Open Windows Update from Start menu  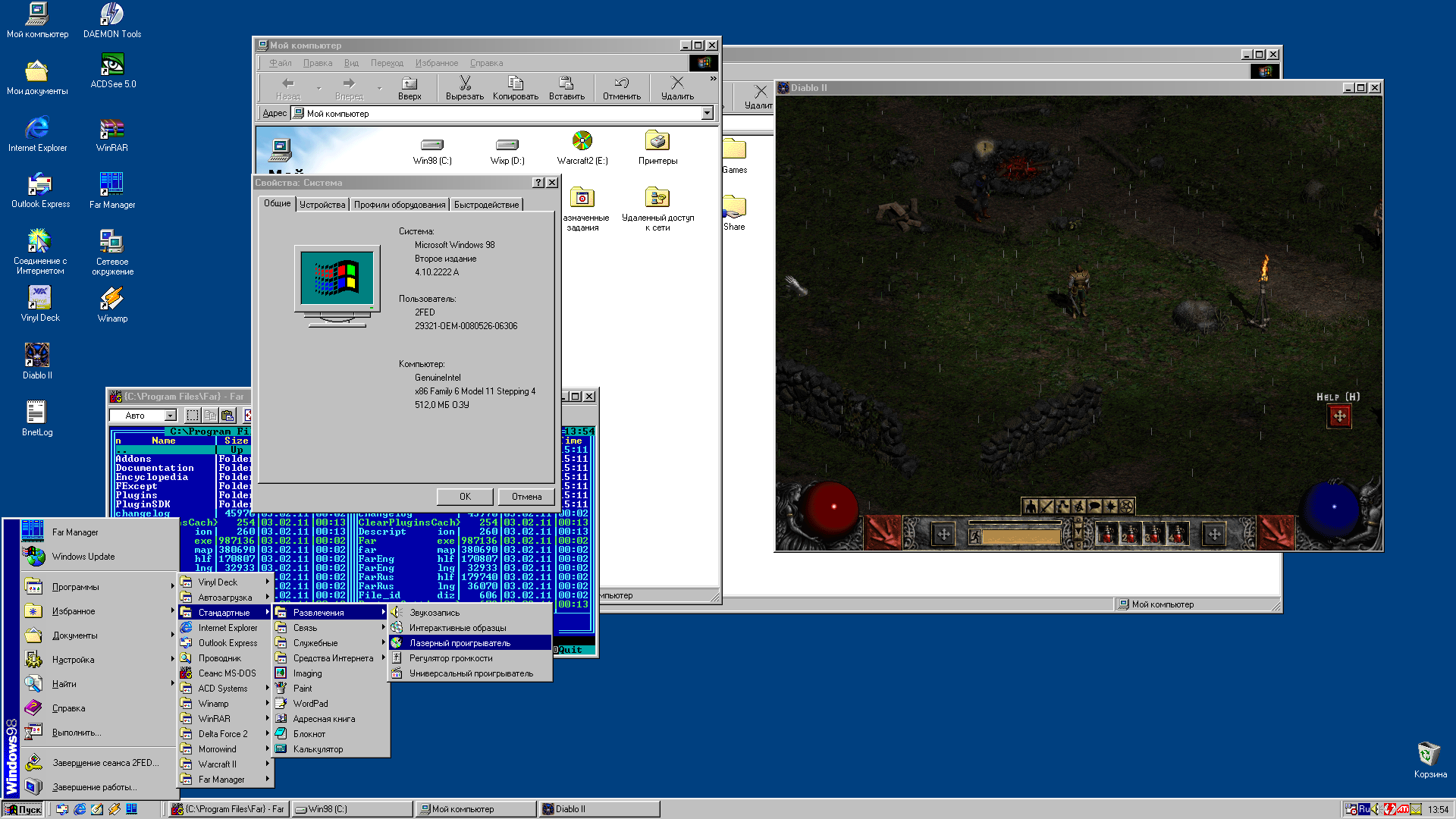(99, 556)
